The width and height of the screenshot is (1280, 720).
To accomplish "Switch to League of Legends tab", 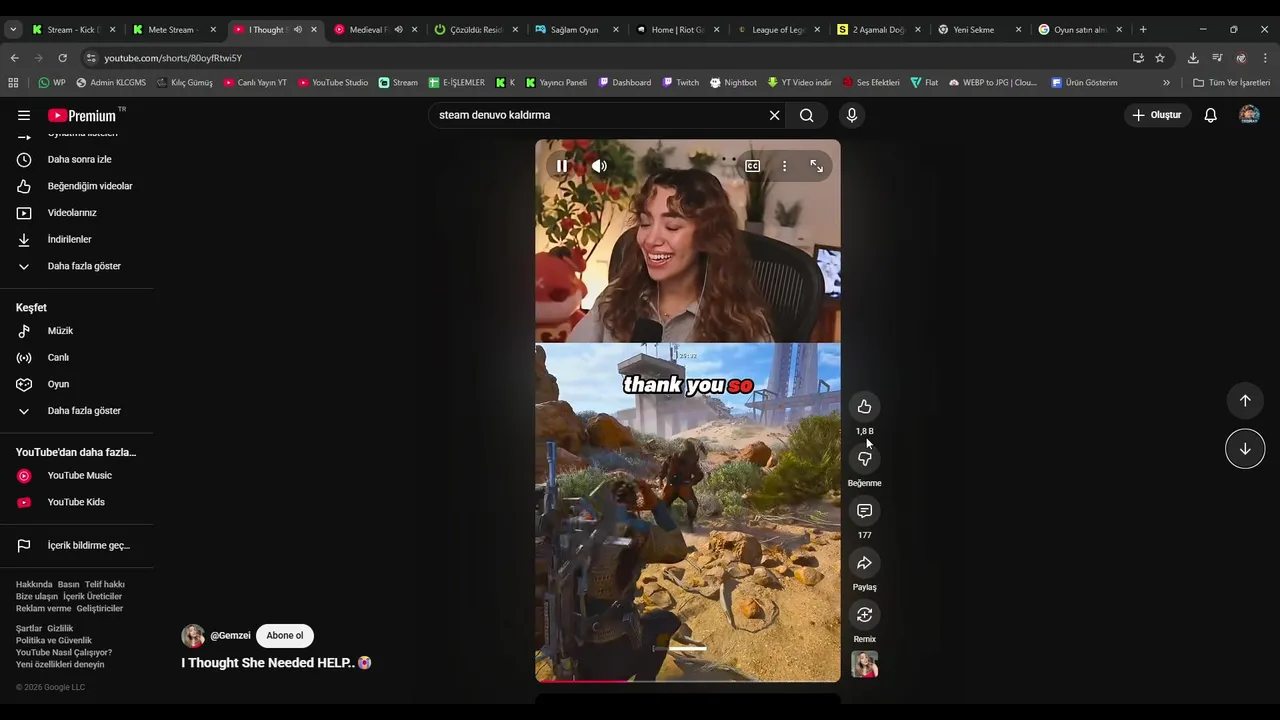I will (778, 30).
